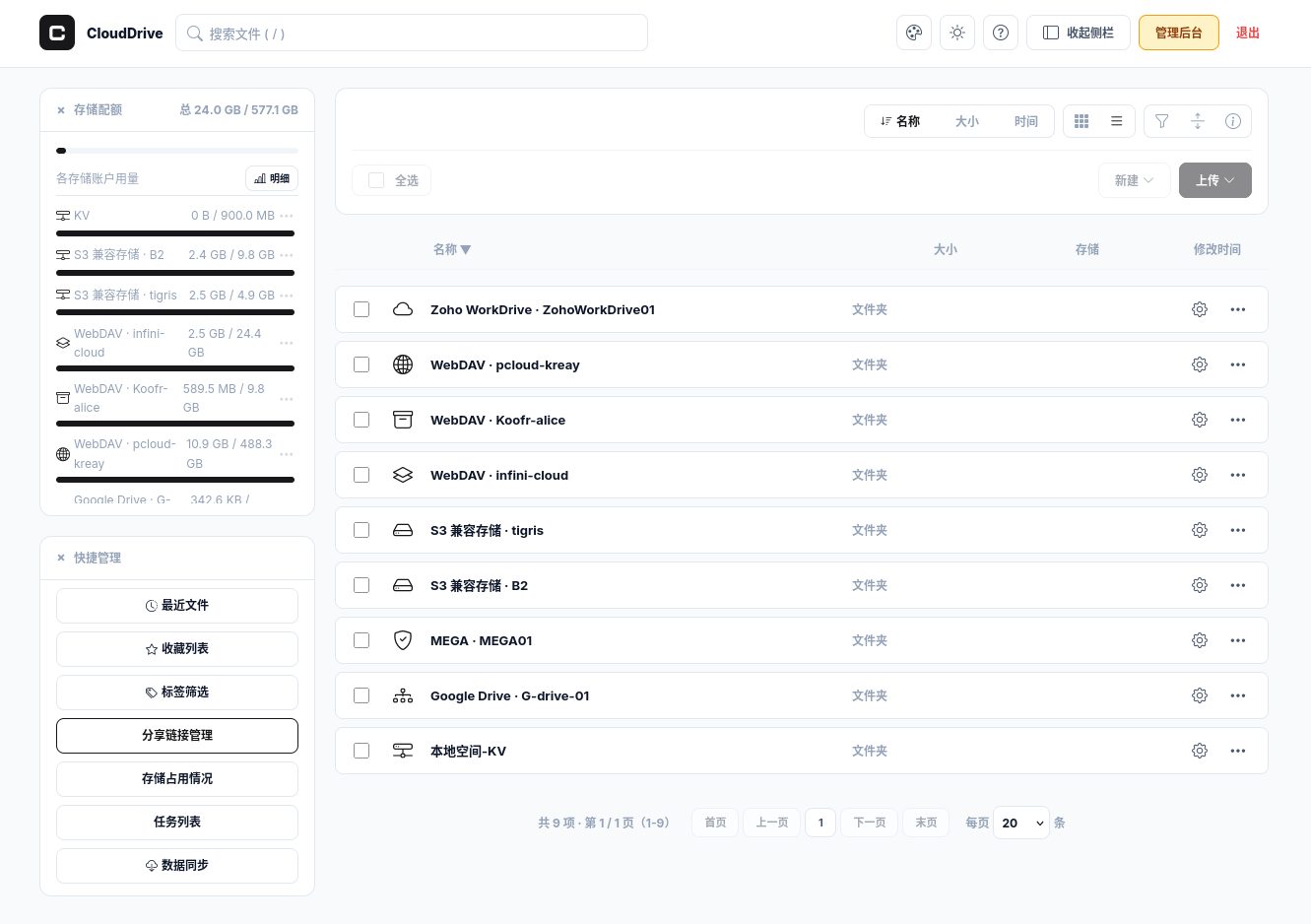Open settings gear for MEGA · MEGA01 row
The image size is (1311, 924).
[1200, 640]
